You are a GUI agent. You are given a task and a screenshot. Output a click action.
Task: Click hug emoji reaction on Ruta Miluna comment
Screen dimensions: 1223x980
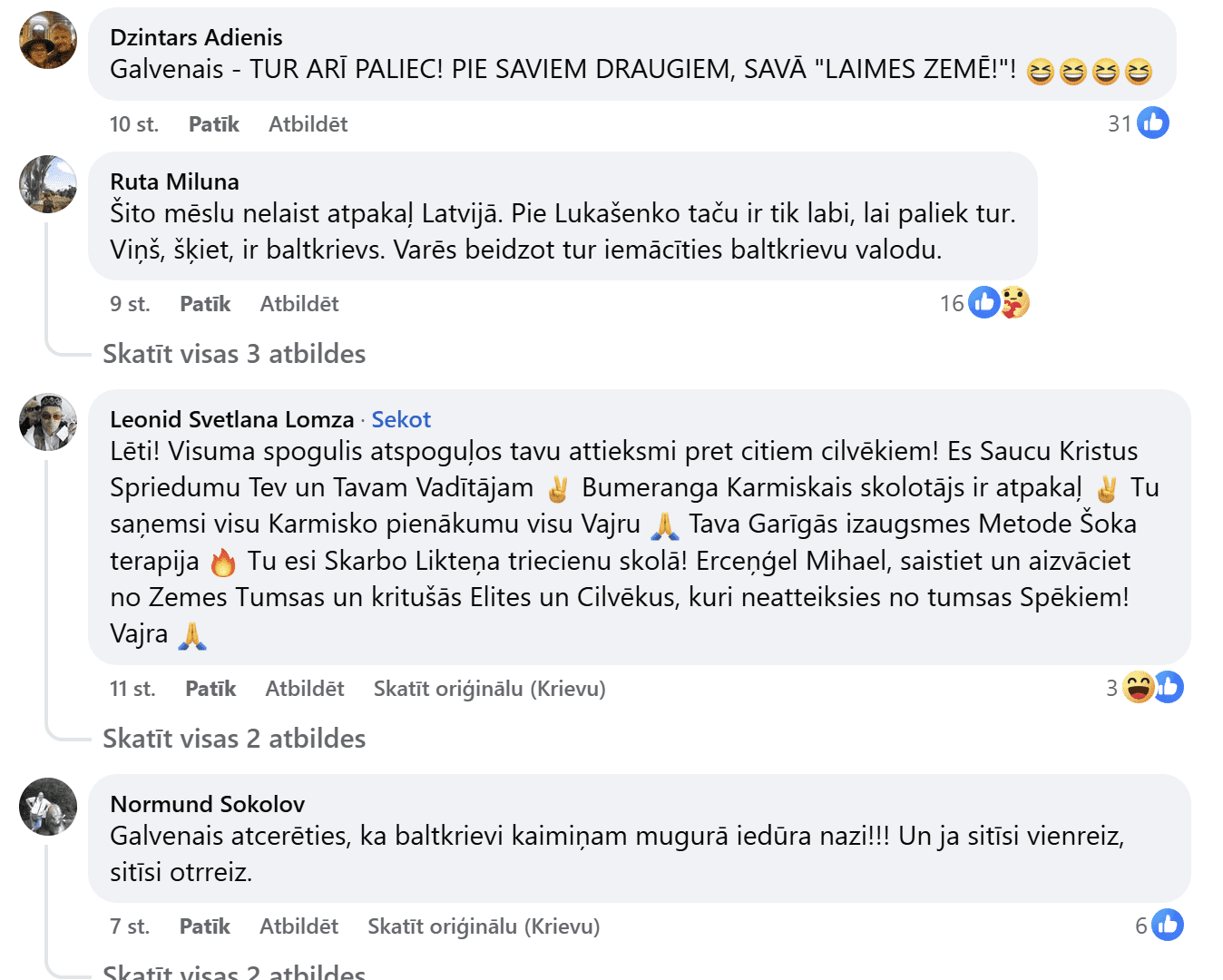tap(1015, 302)
